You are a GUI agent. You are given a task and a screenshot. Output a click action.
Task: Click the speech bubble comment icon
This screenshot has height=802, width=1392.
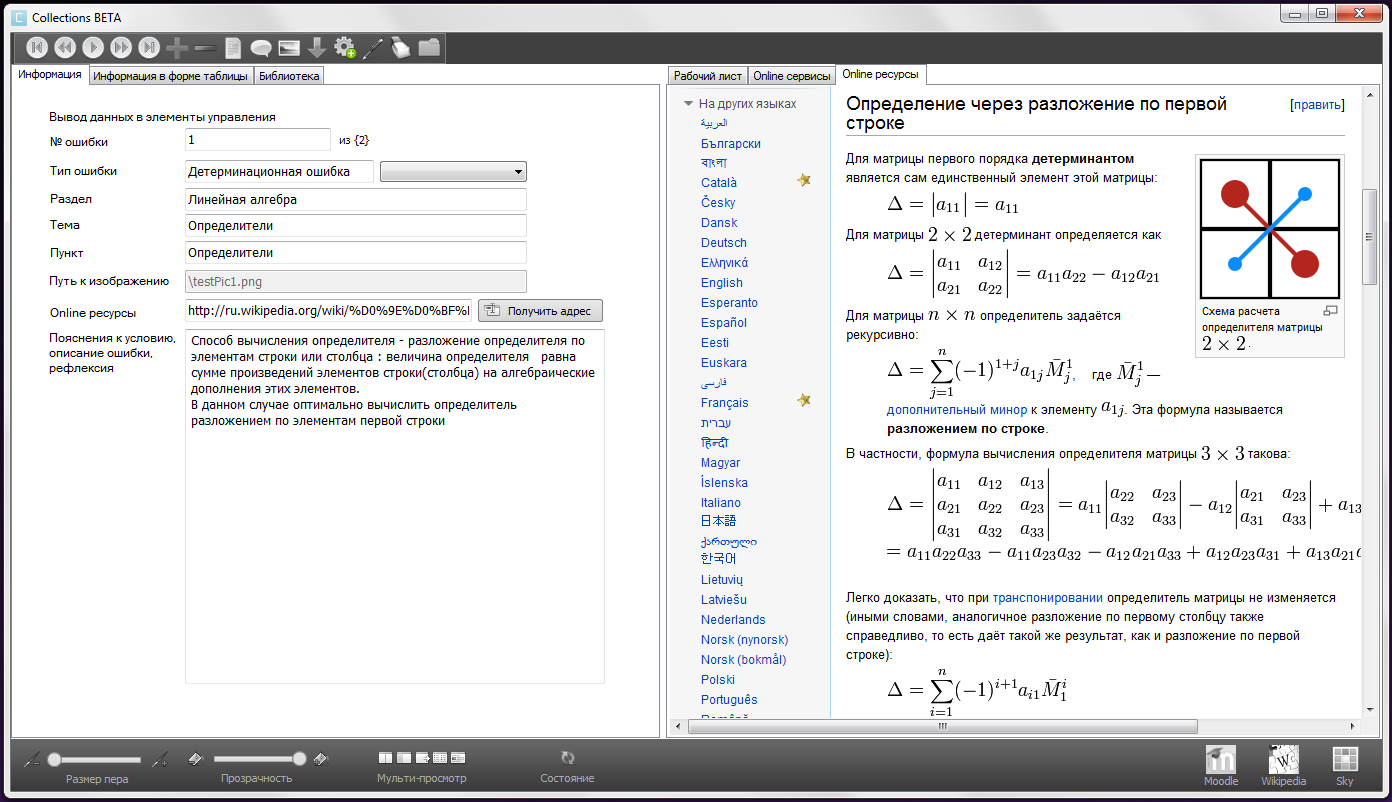coord(261,47)
